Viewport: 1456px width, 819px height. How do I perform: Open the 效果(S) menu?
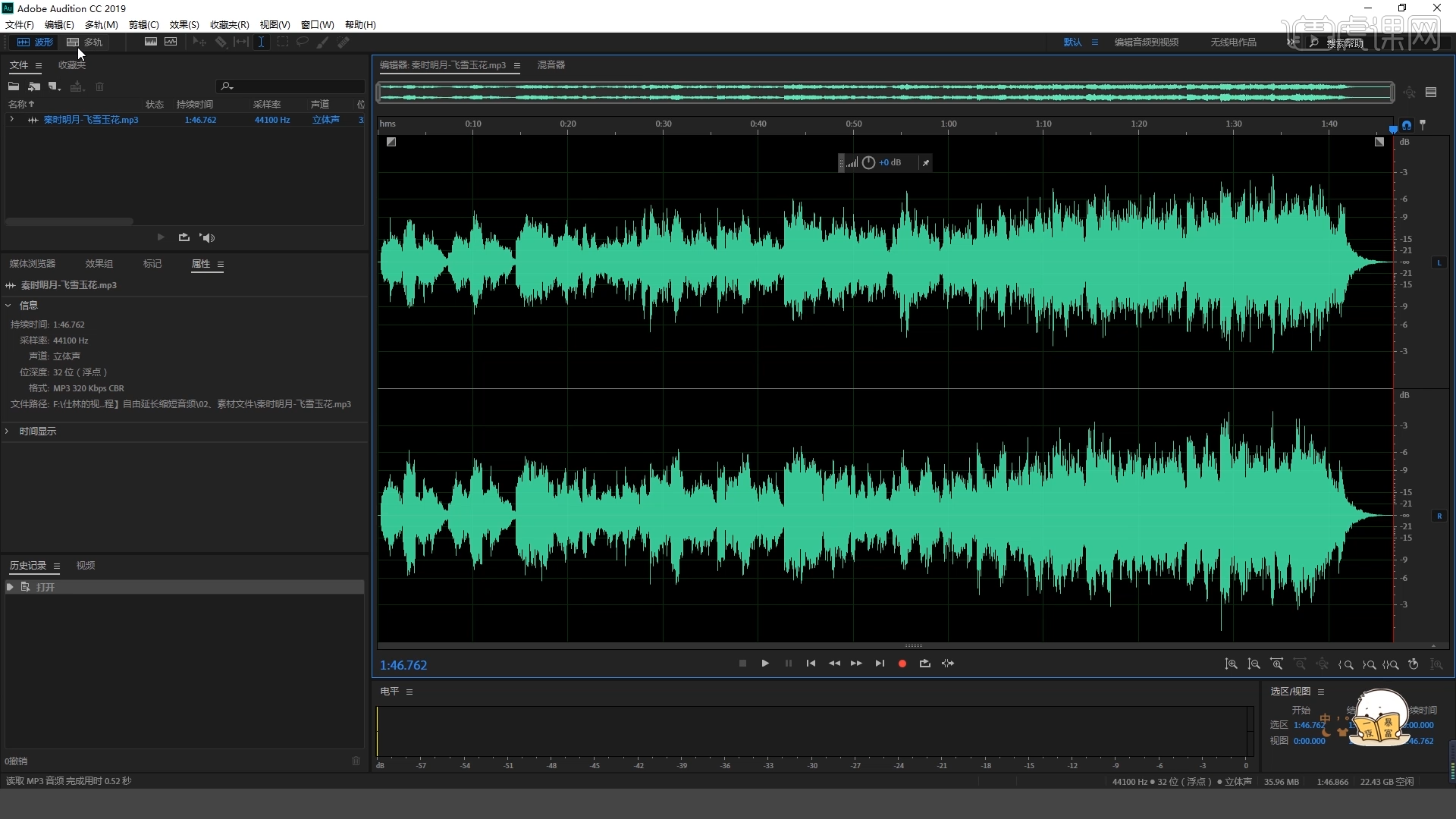point(184,25)
